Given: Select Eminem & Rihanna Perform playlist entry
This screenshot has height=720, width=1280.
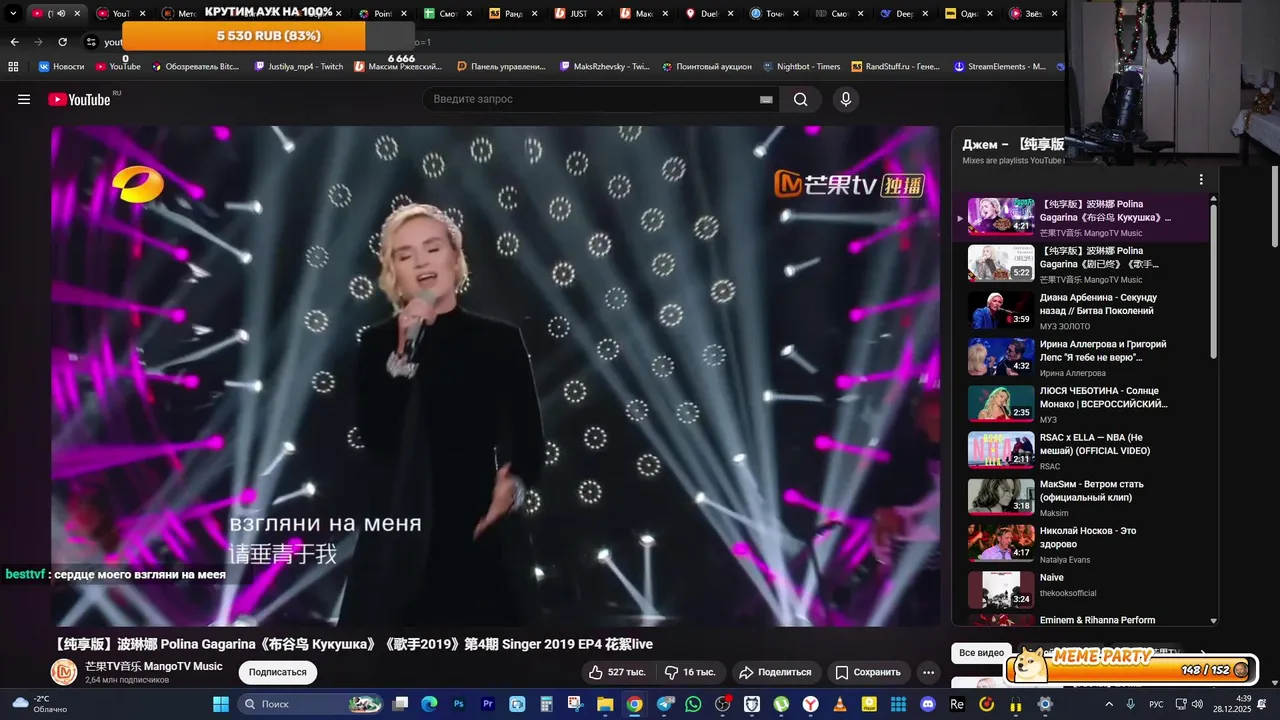Looking at the screenshot, I should (x=1085, y=620).
